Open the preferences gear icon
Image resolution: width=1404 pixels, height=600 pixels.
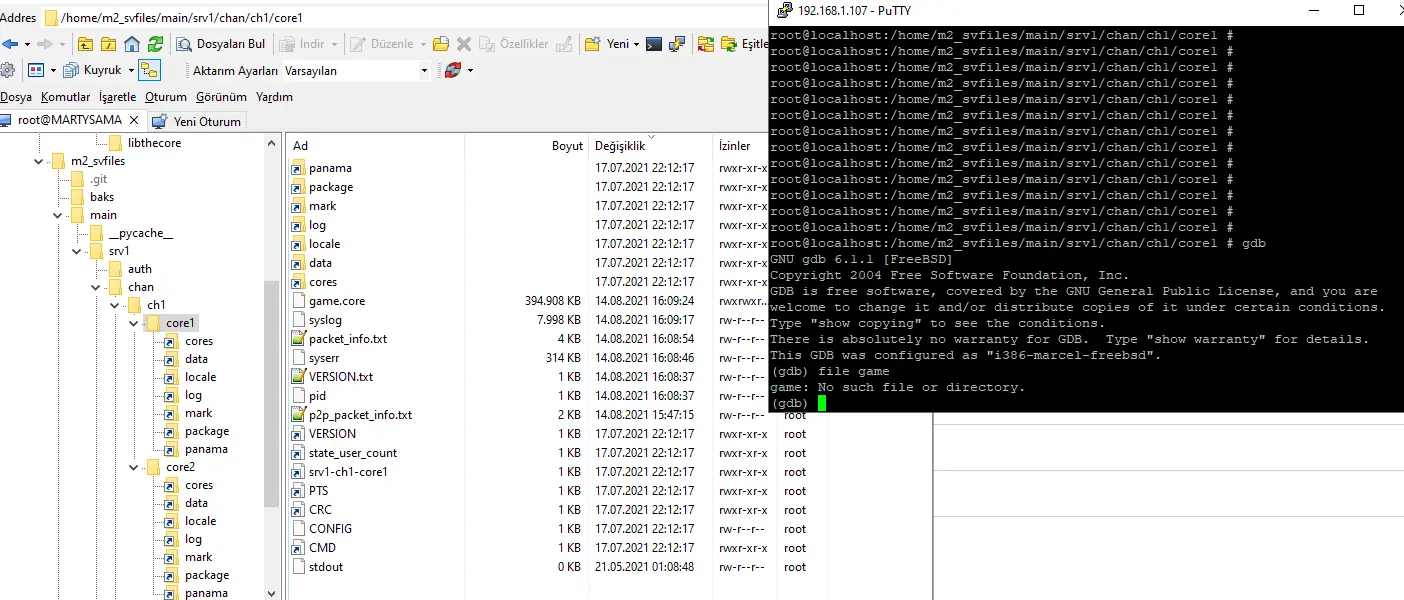point(7,70)
